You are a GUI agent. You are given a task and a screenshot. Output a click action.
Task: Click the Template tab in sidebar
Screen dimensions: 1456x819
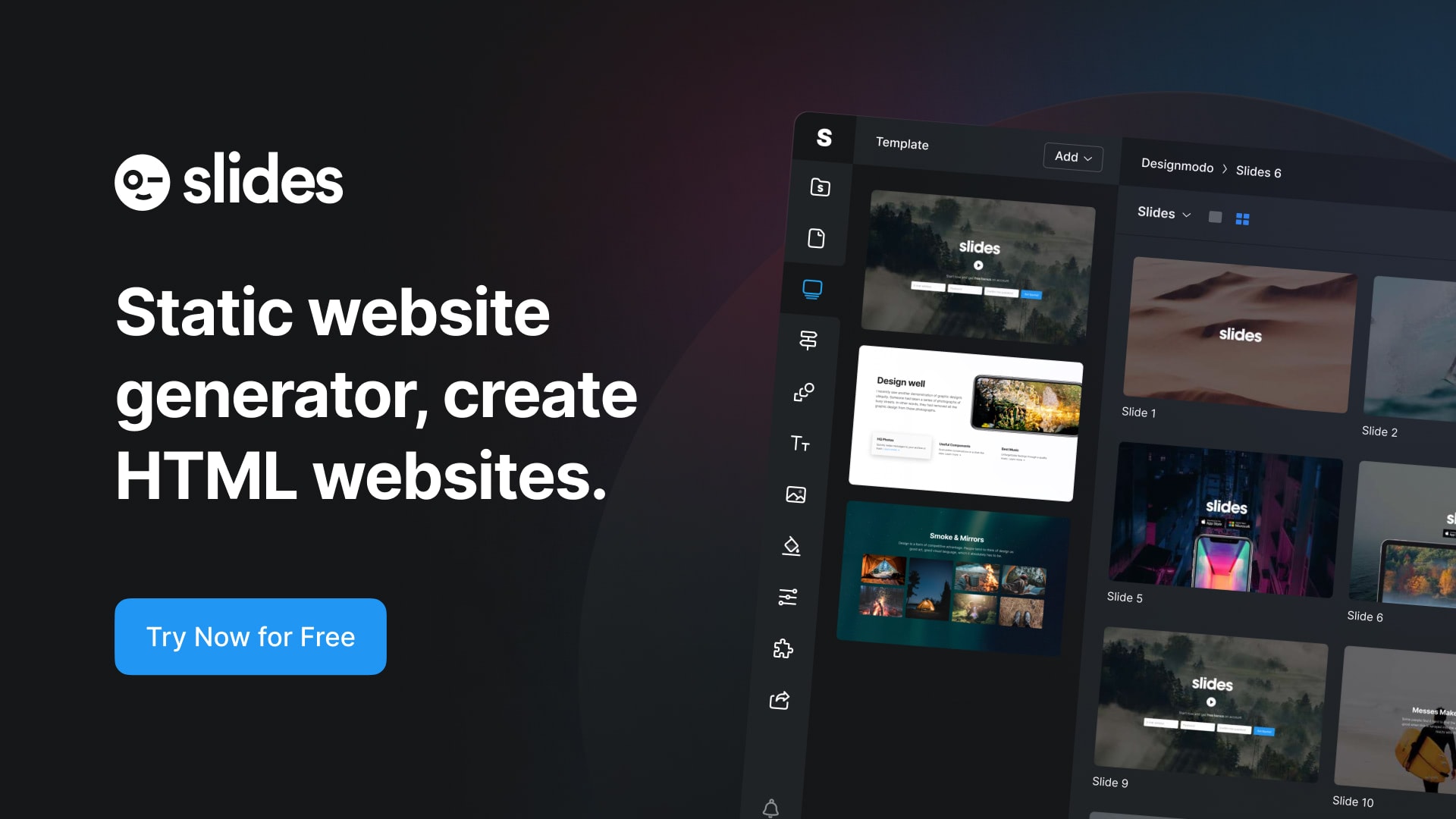[901, 143]
